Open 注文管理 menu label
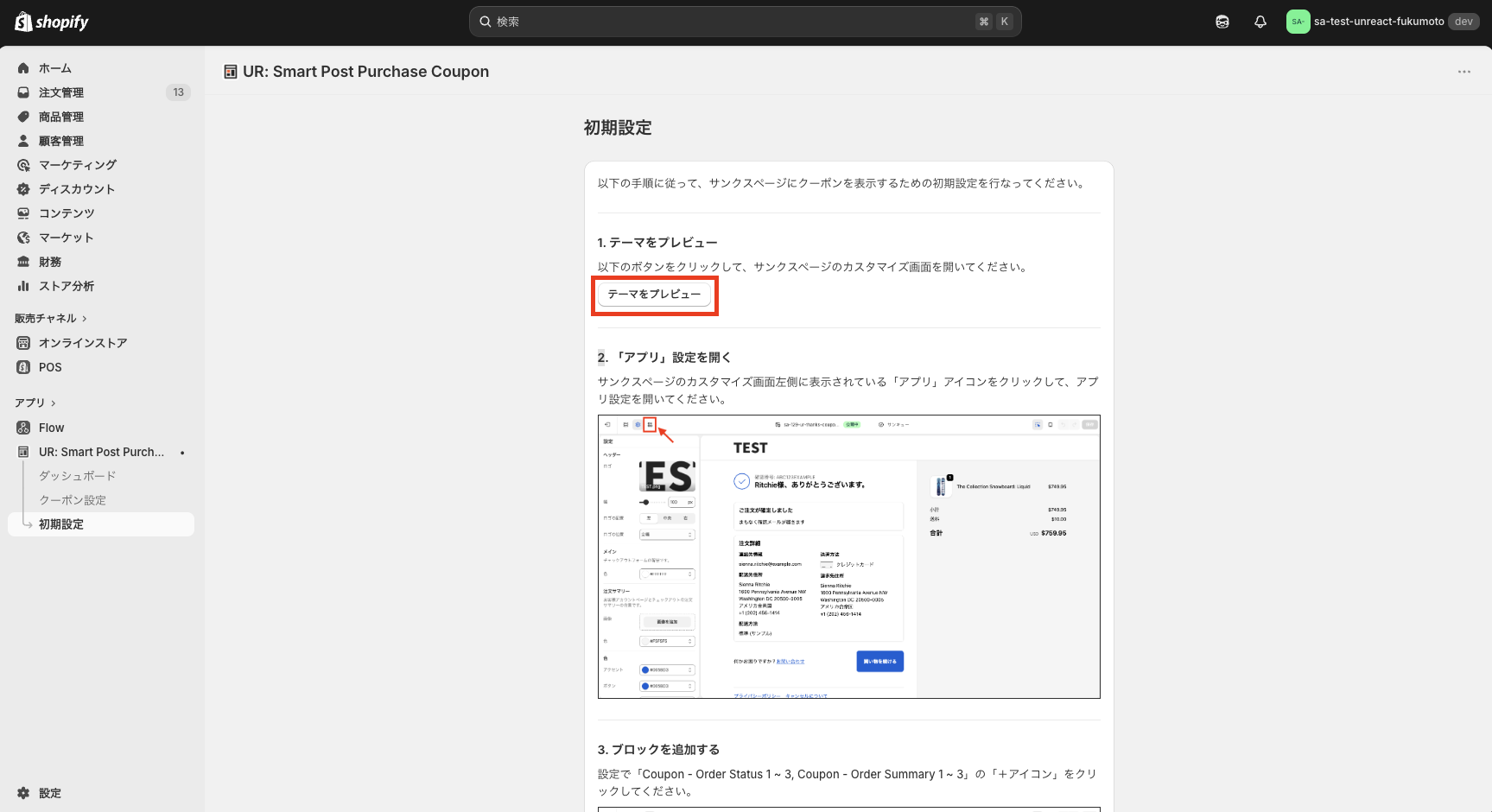The width and height of the screenshot is (1492, 812). (61, 92)
